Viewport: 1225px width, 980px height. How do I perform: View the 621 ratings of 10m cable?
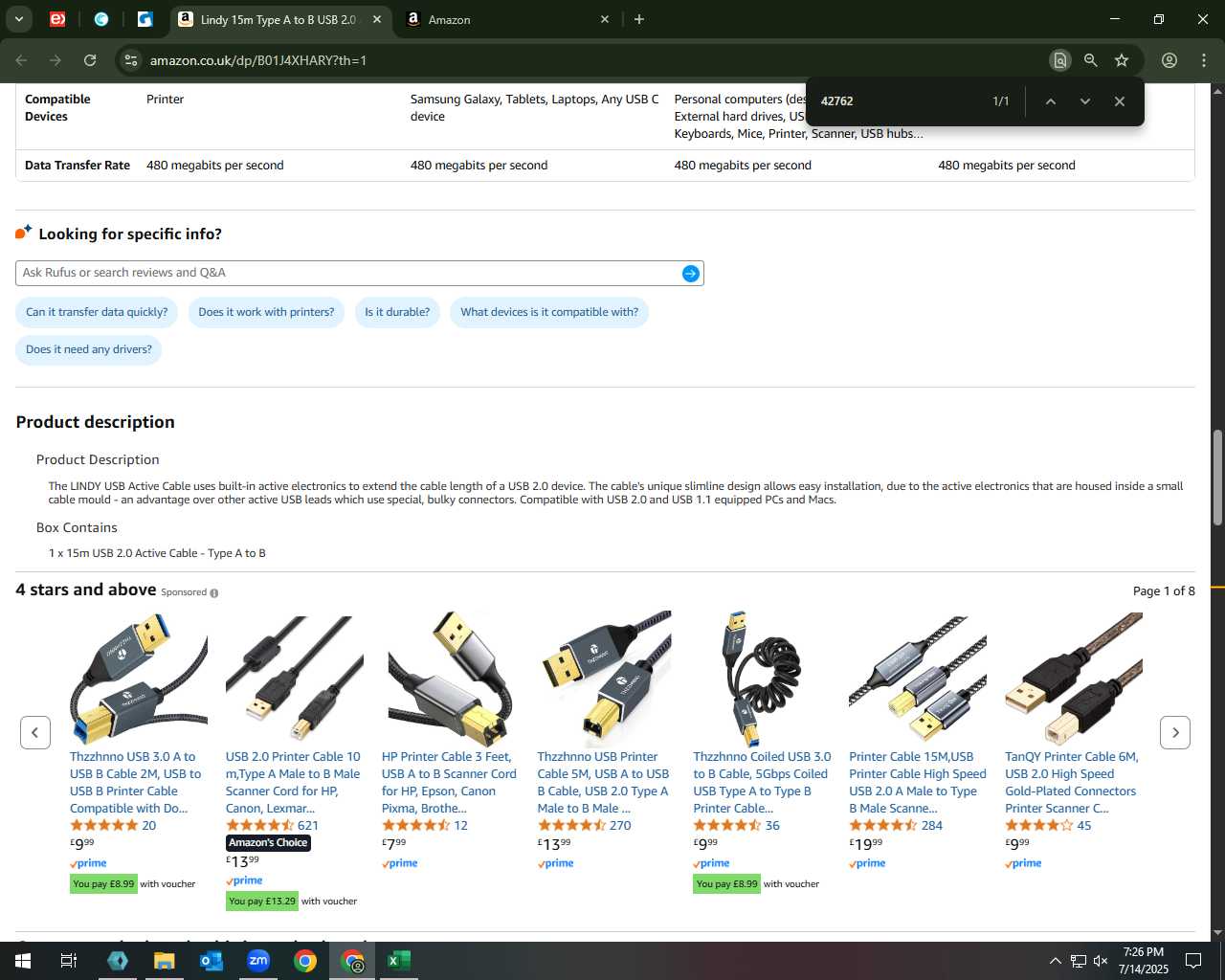(308, 826)
